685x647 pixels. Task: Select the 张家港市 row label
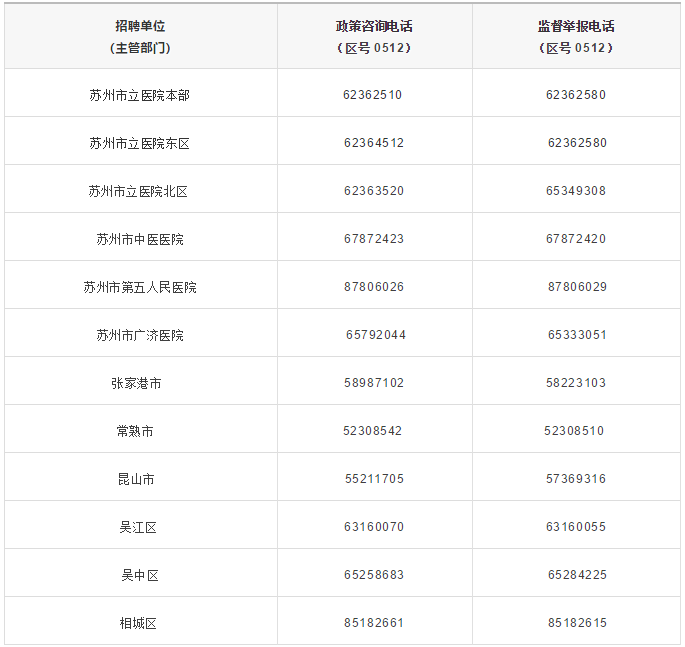point(136,384)
